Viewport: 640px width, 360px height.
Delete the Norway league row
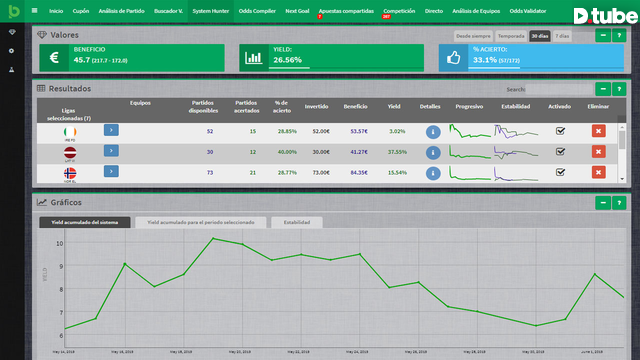[598, 172]
